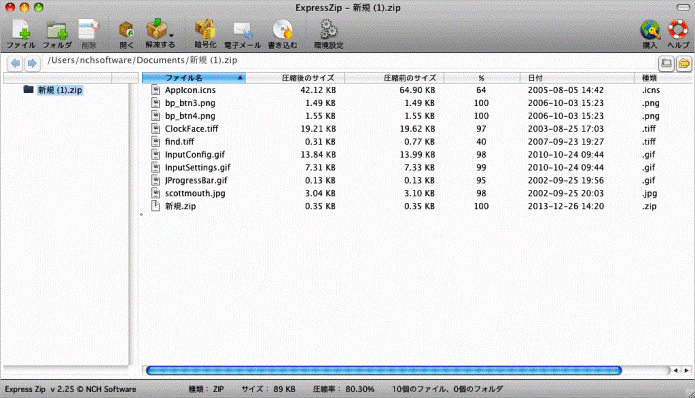
Task: Click the green zoom window button
Action: click(39, 7)
